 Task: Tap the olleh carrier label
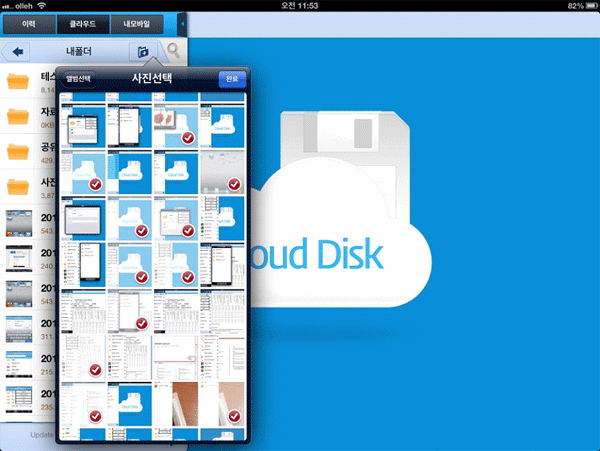[x=24, y=6]
